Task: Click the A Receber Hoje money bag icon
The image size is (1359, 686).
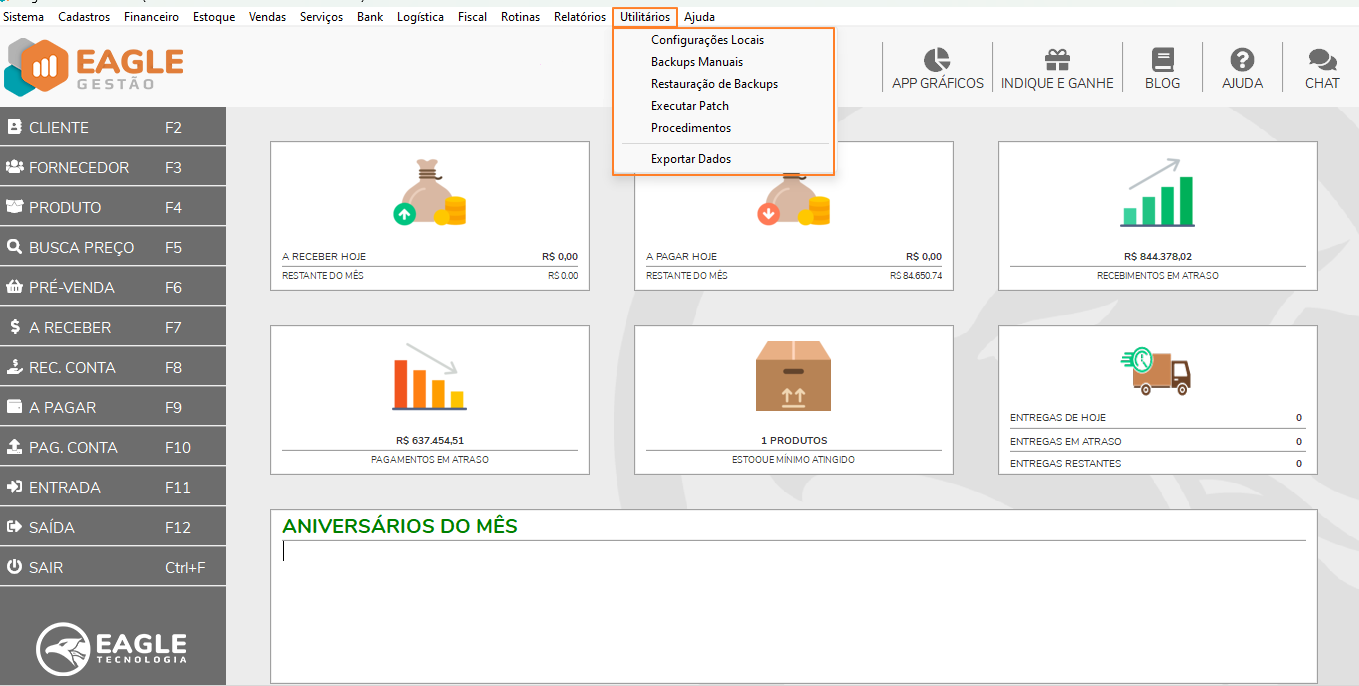Action: 429,192
